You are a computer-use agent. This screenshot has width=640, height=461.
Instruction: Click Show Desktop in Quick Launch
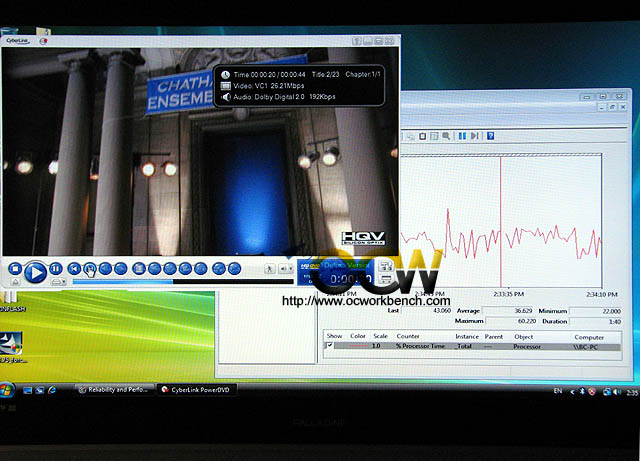(27, 390)
